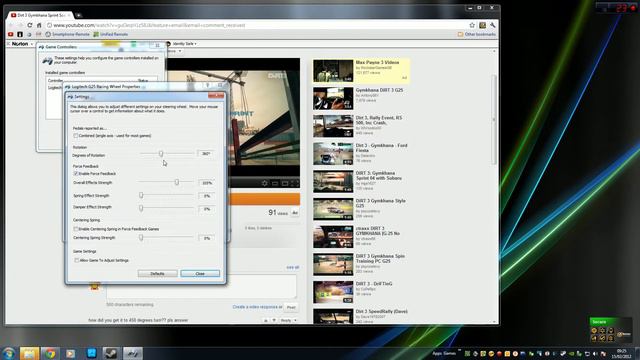Toggle Combined pedals single axis checkbox
The image size is (640, 360).
(x=76, y=136)
